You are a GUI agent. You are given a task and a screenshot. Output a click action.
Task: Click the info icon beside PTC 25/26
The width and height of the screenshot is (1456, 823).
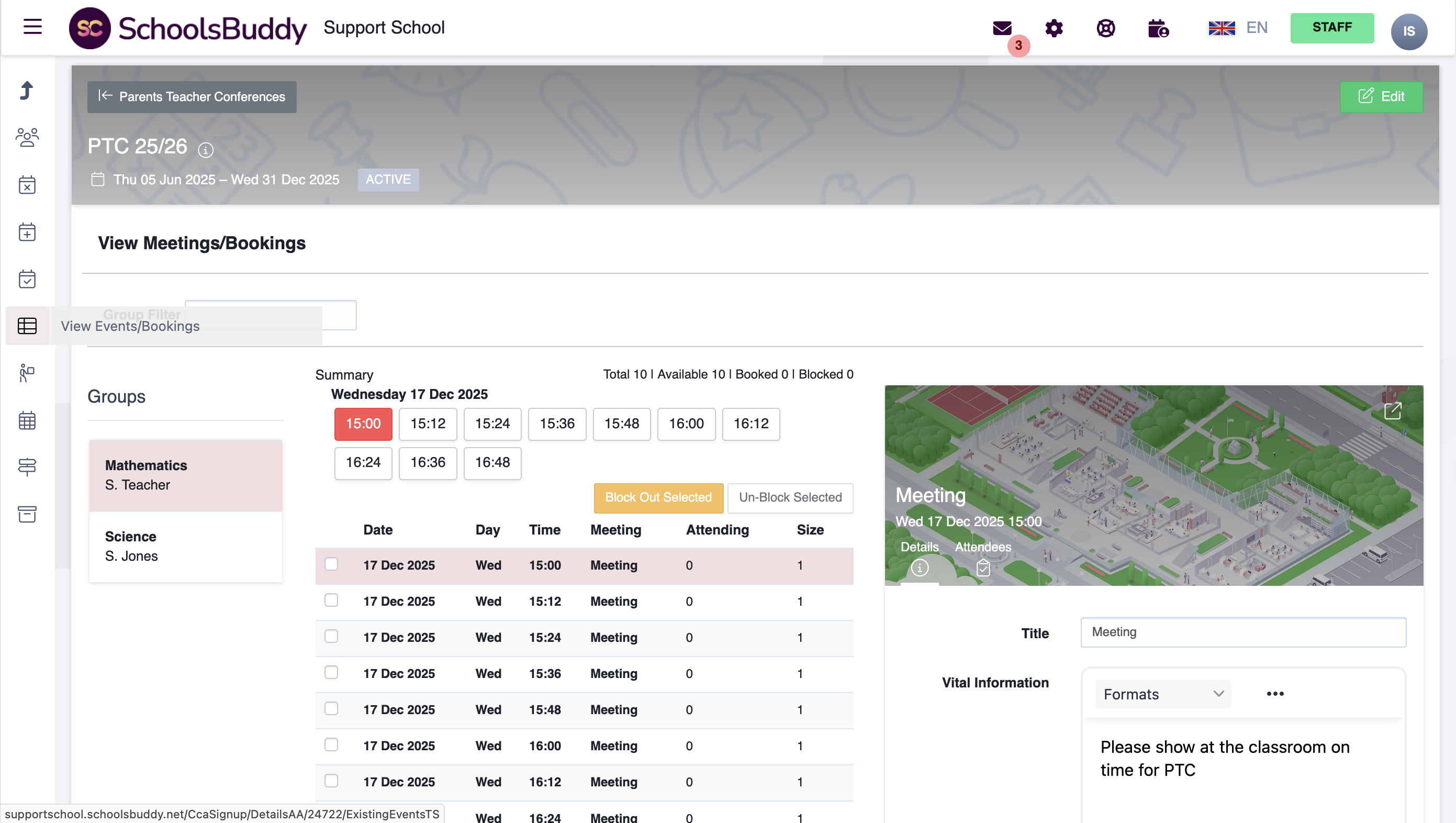(206, 150)
